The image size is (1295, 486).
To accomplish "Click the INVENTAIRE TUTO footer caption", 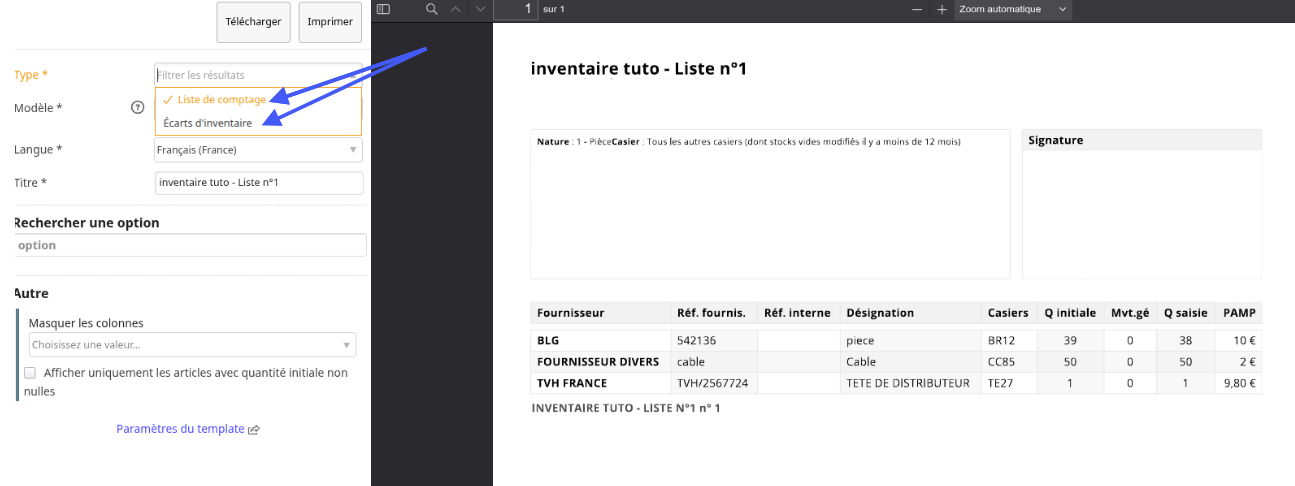I will point(626,408).
